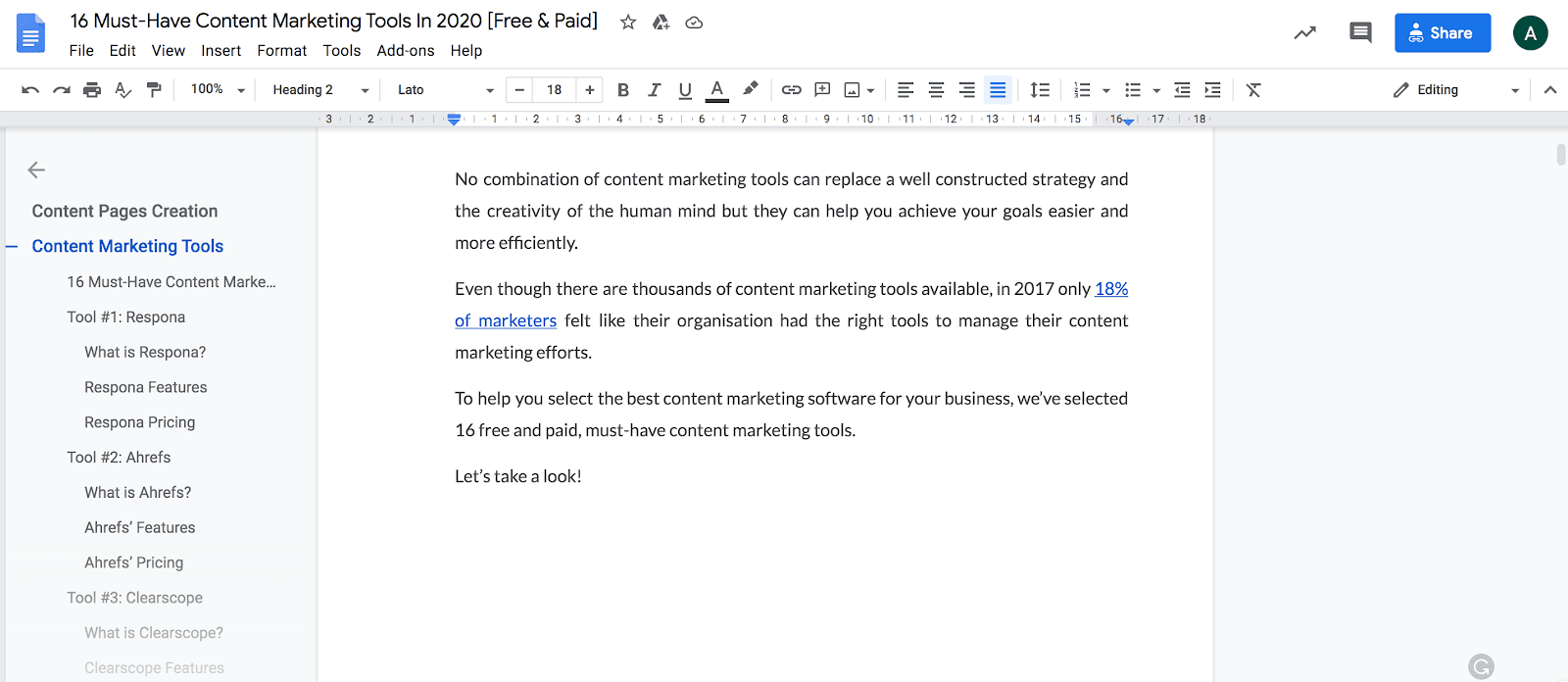The image size is (1568, 682).
Task: Open the Help menu
Action: click(x=466, y=51)
